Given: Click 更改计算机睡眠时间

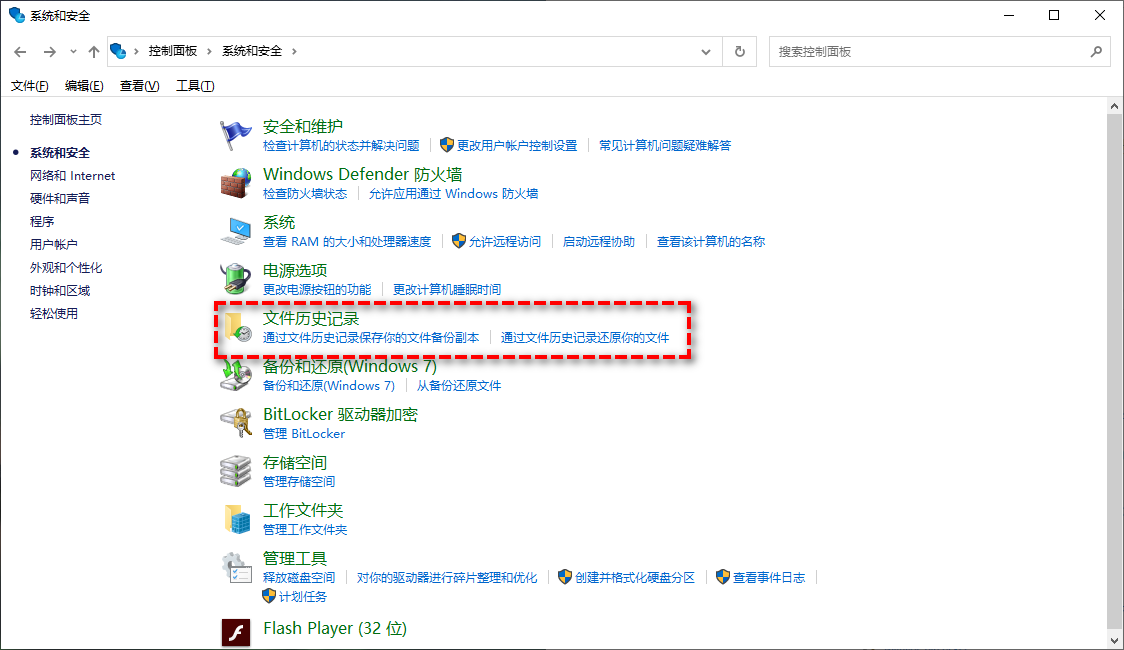Looking at the screenshot, I should [447, 290].
